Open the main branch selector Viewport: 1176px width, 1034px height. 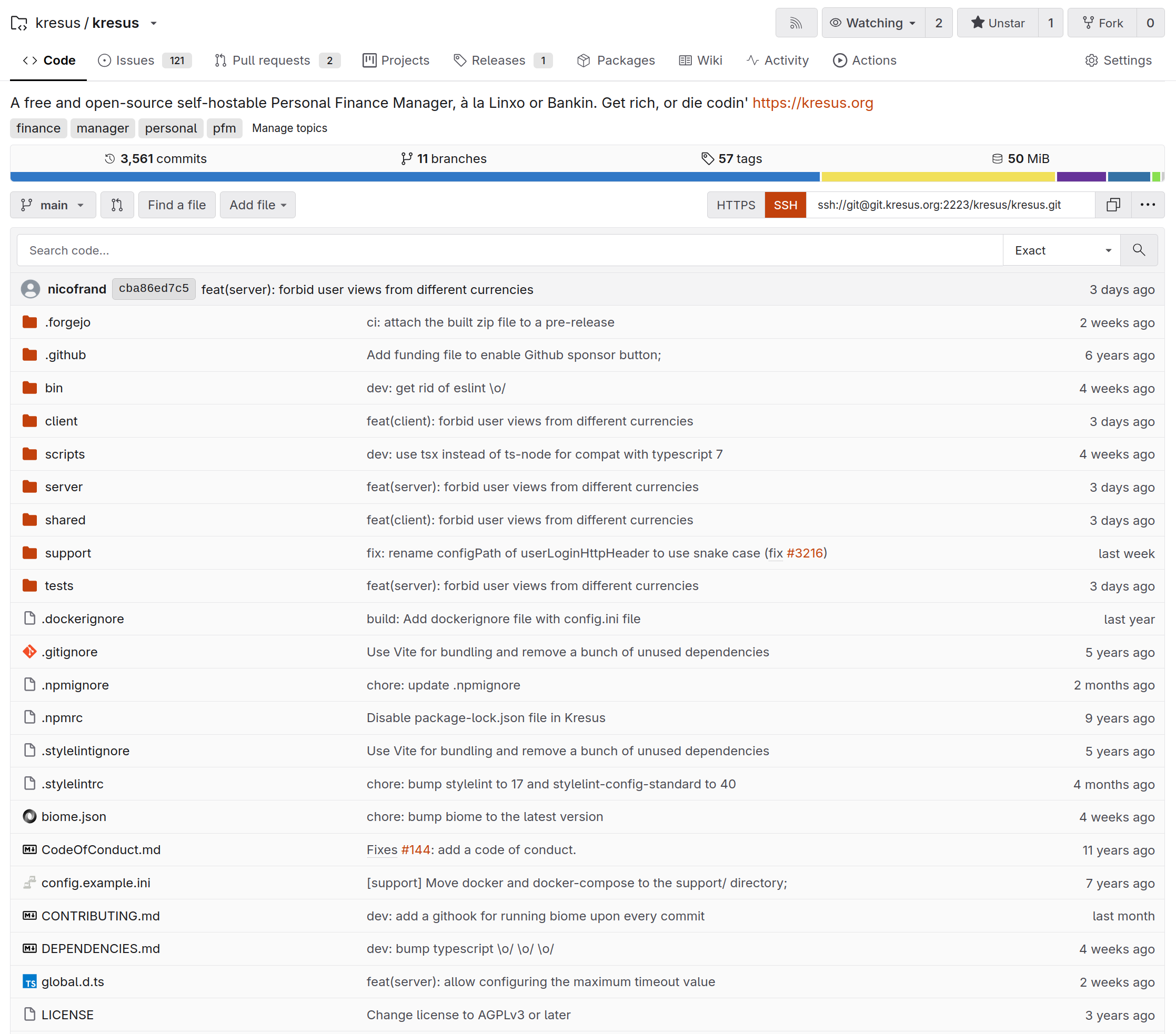pos(53,205)
